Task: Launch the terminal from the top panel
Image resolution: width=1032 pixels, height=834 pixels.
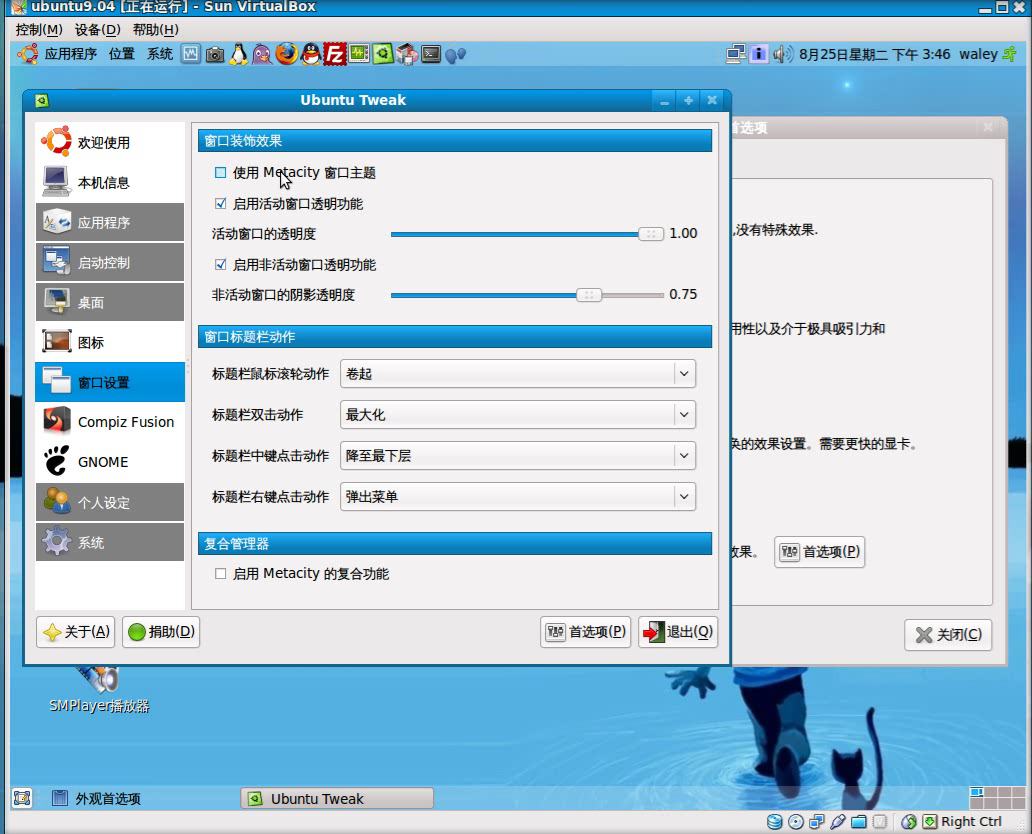Action: coord(431,54)
